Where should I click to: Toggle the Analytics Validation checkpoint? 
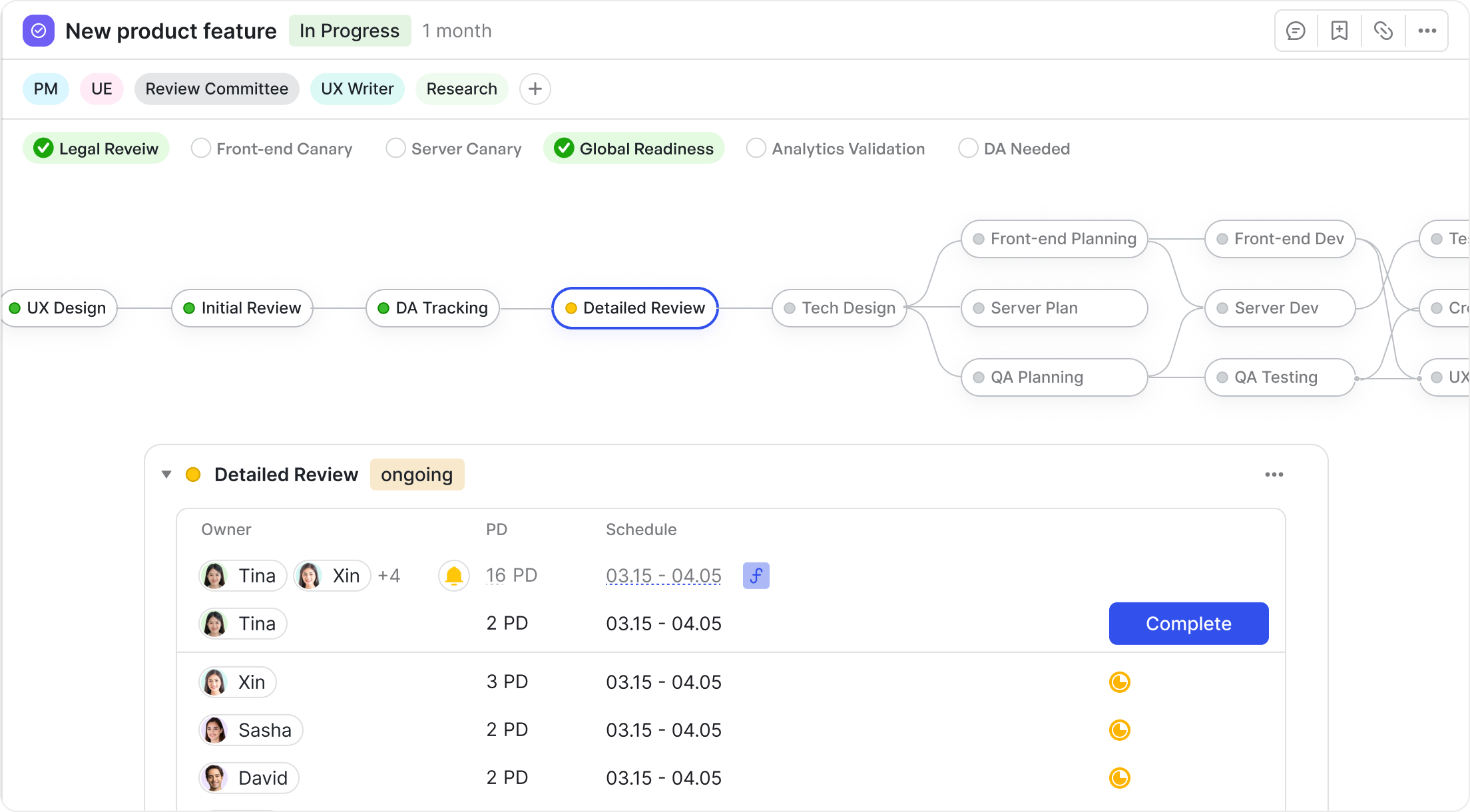pyautogui.click(x=756, y=148)
